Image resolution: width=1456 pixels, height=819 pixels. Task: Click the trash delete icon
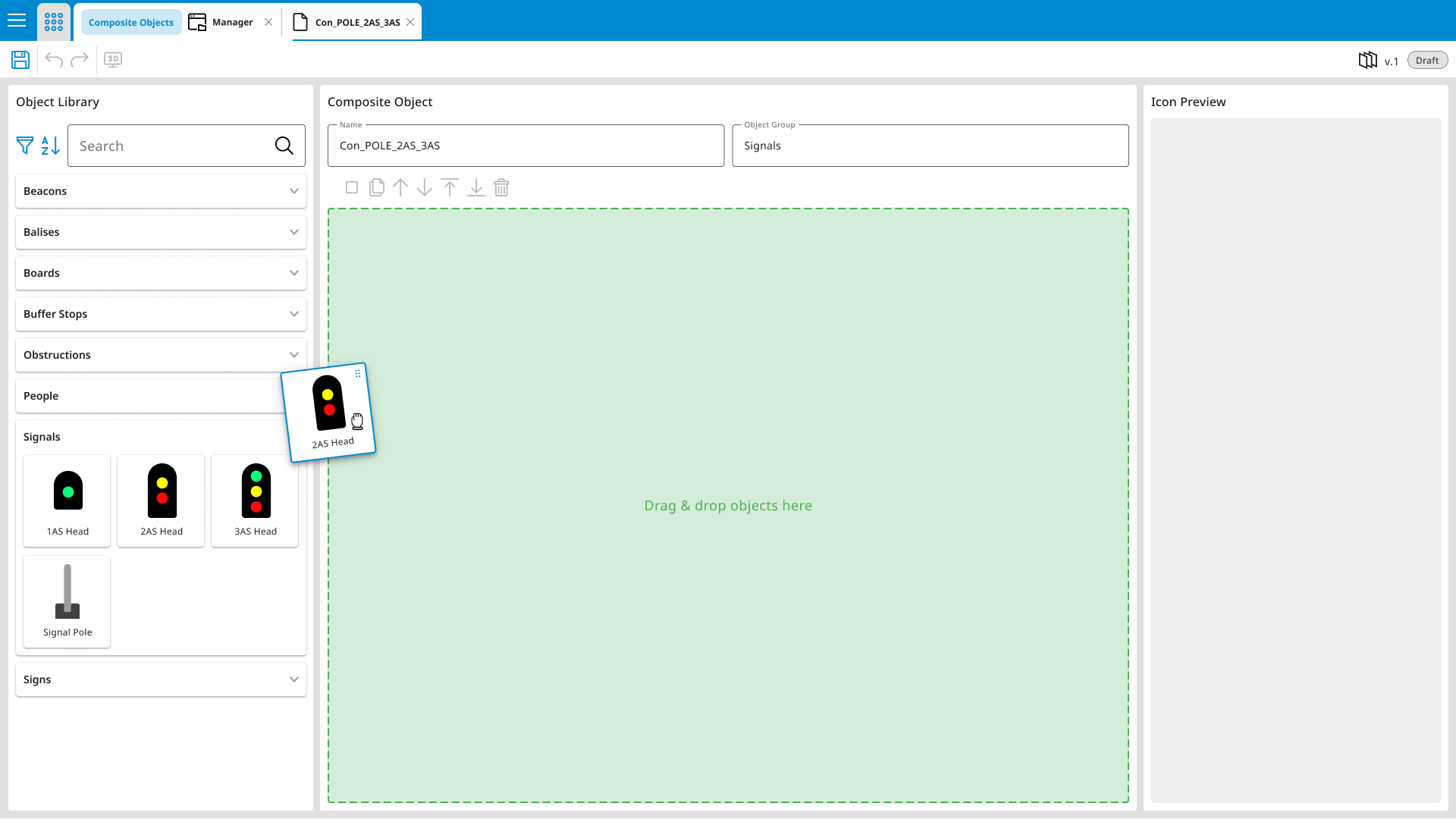501,187
